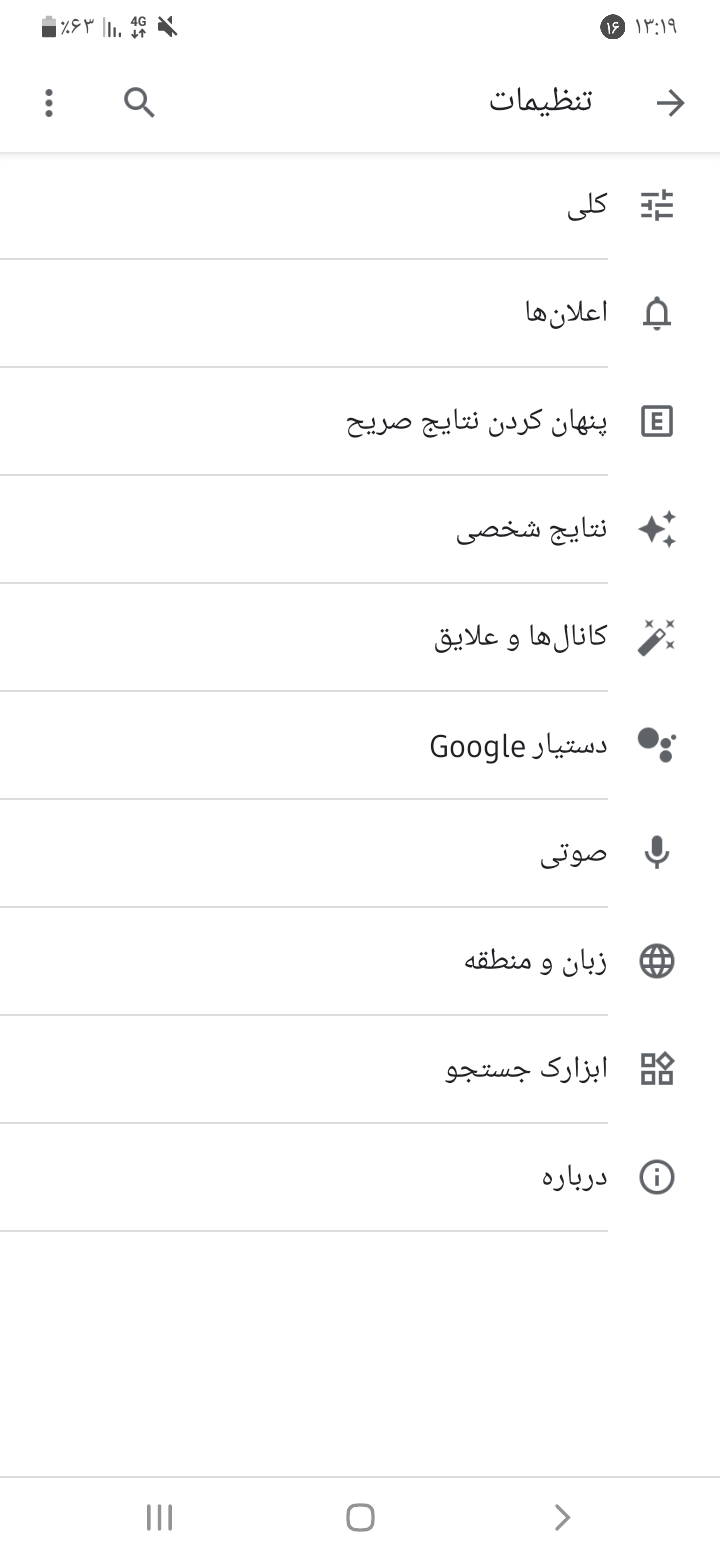
Task: Tap the explicit 'E' icon
Action: (x=657, y=421)
